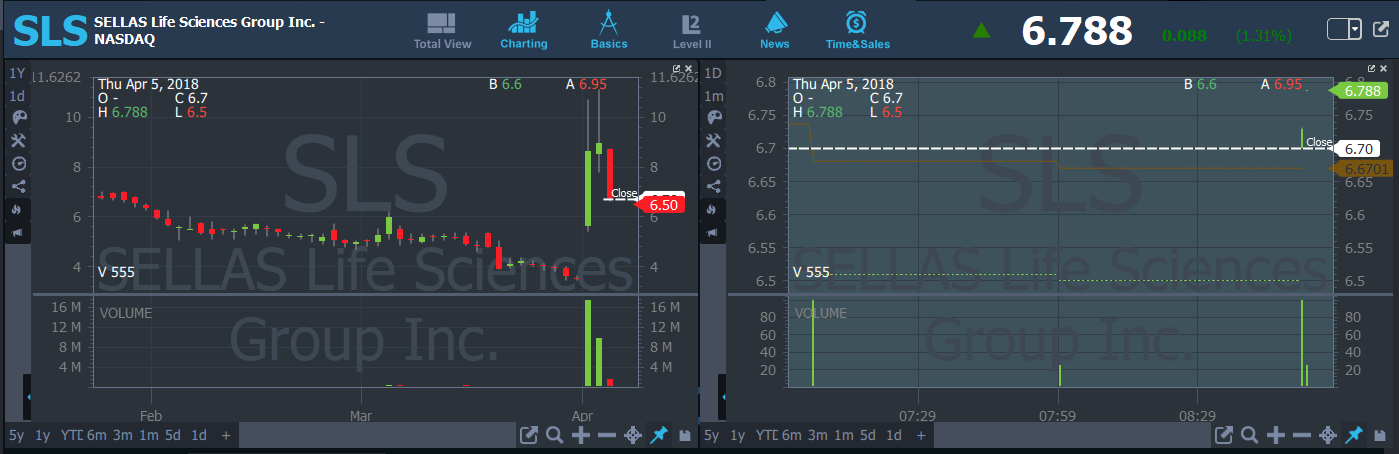Screen dimensions: 1399x454
Task: Open the 1m interval selector on right chart
Action: click(714, 96)
